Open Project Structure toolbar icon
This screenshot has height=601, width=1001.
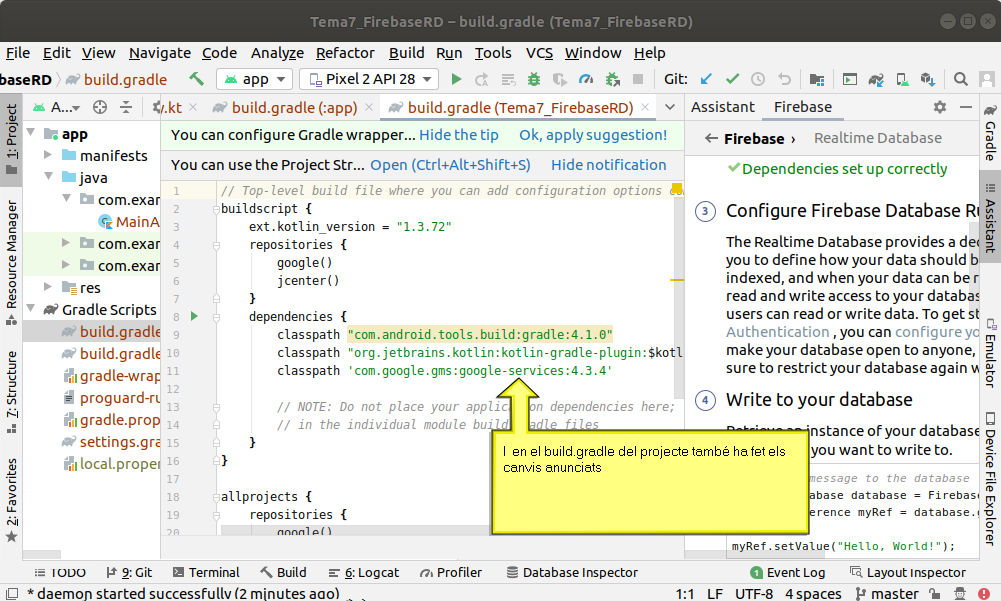pyautogui.click(x=817, y=79)
